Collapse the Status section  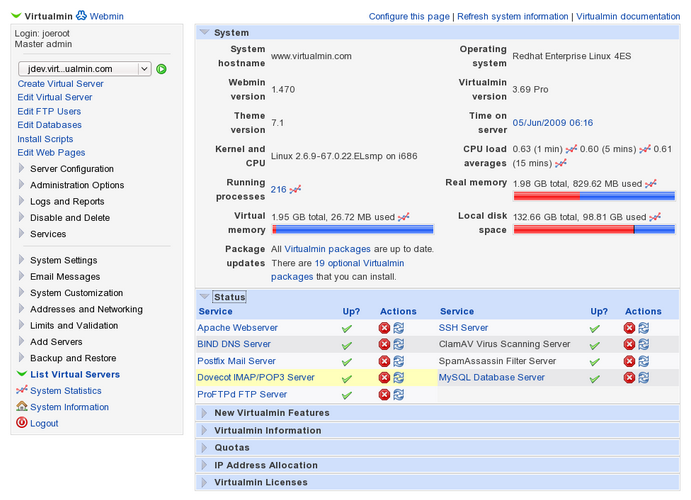205,297
